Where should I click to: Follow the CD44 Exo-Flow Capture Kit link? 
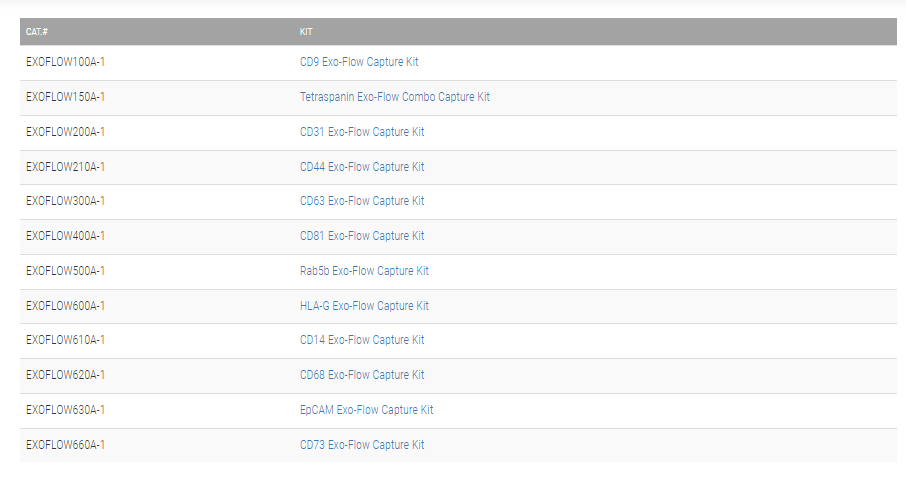click(362, 167)
